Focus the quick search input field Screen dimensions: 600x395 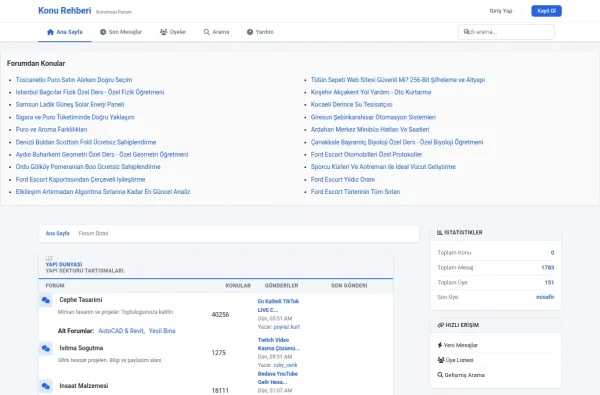click(x=506, y=32)
